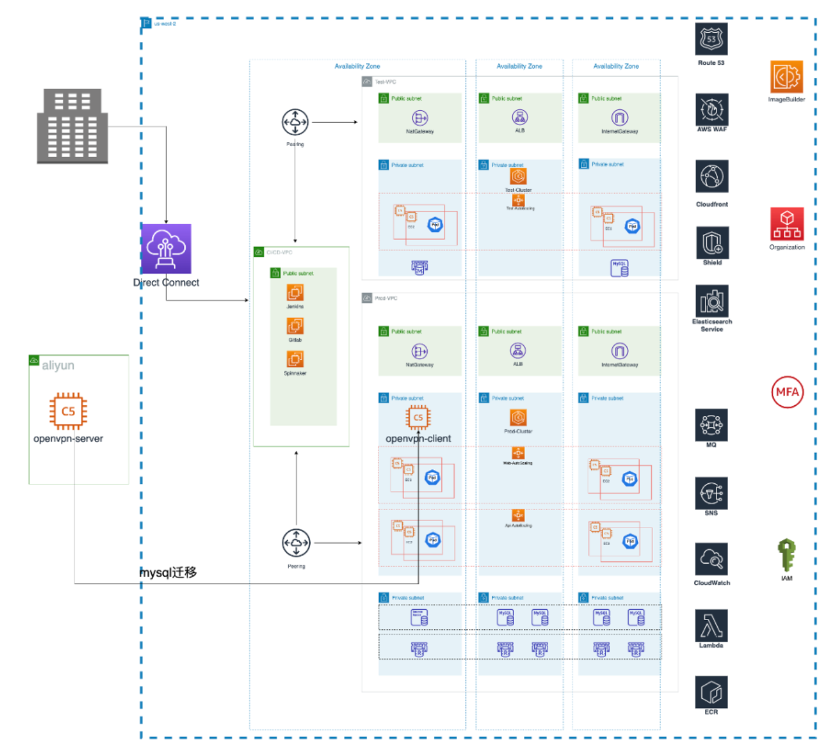Select the AWS WAF icon
The width and height of the screenshot is (830, 750).
click(711, 110)
